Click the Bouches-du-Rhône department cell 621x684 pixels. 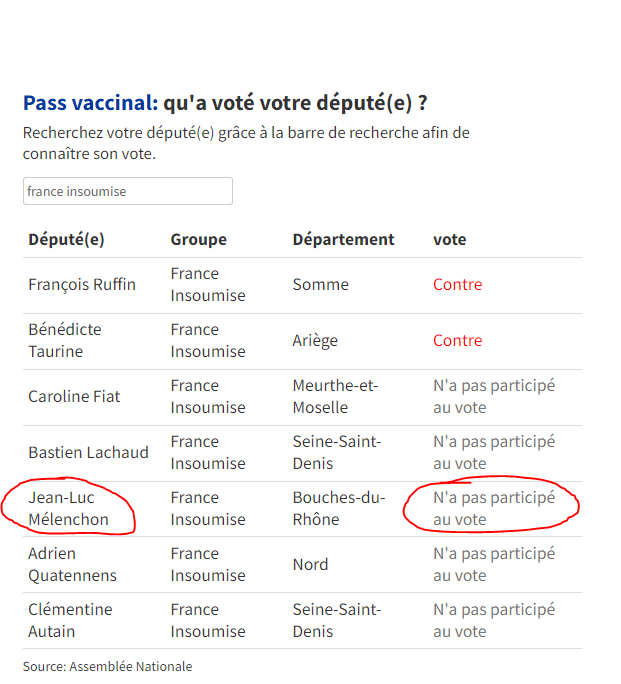[338, 509]
